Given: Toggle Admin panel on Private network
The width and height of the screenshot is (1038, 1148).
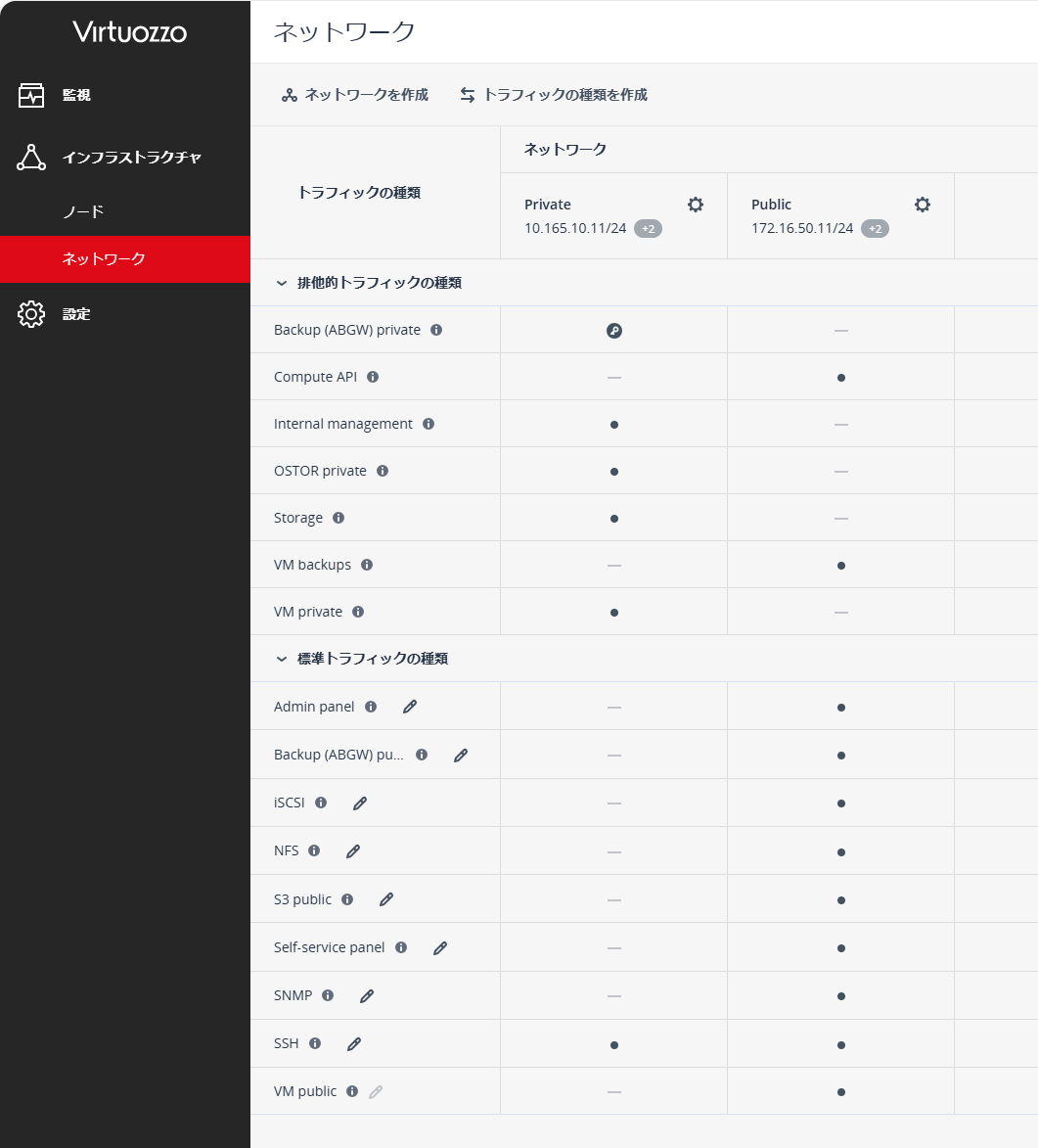Looking at the screenshot, I should 614,708.
